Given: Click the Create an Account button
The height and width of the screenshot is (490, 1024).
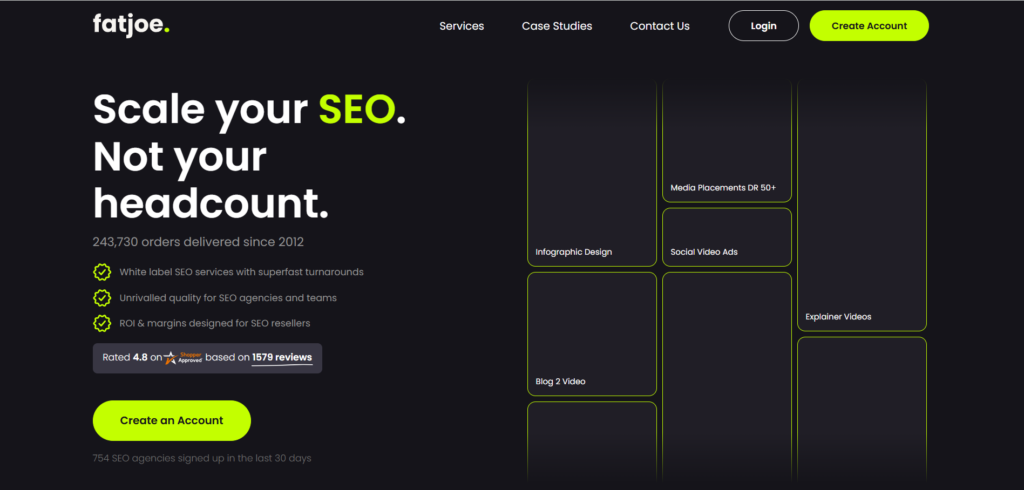Looking at the screenshot, I should point(172,421).
